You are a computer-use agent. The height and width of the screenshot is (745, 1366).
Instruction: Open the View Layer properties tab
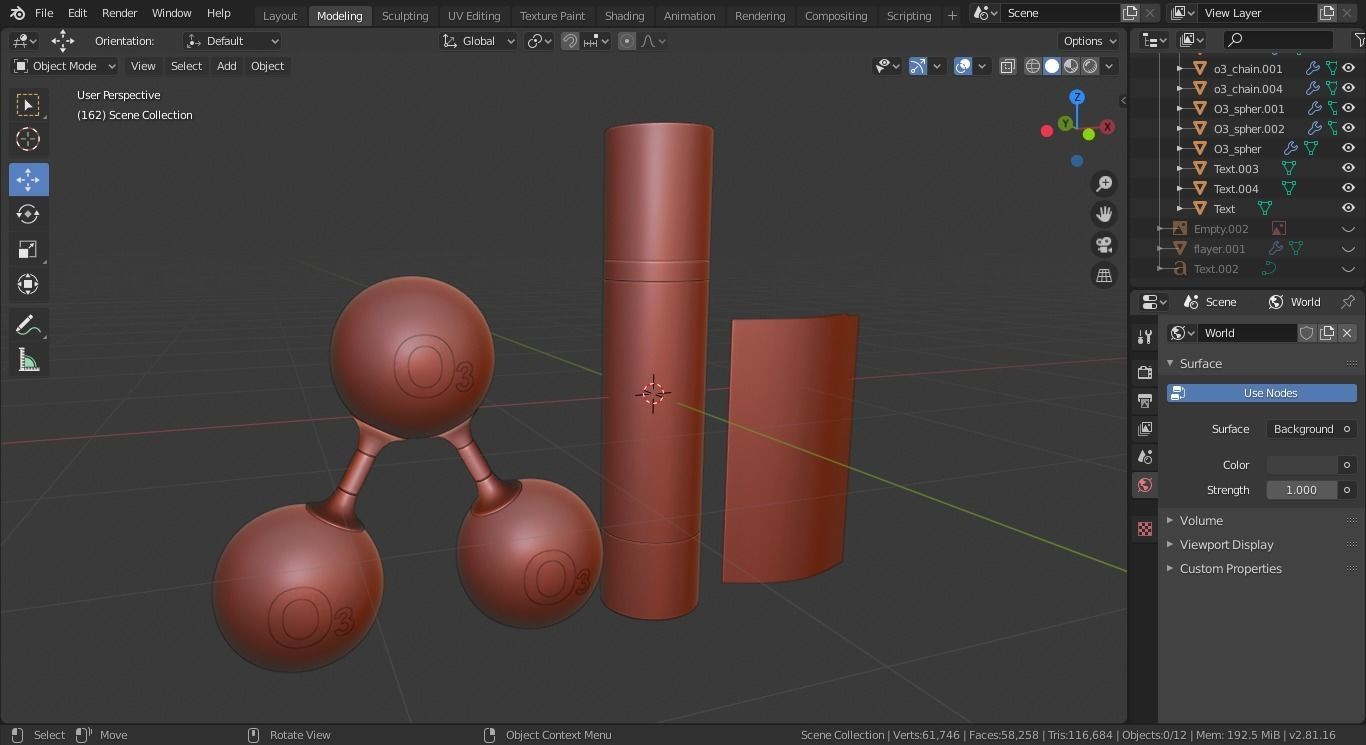click(x=1145, y=428)
